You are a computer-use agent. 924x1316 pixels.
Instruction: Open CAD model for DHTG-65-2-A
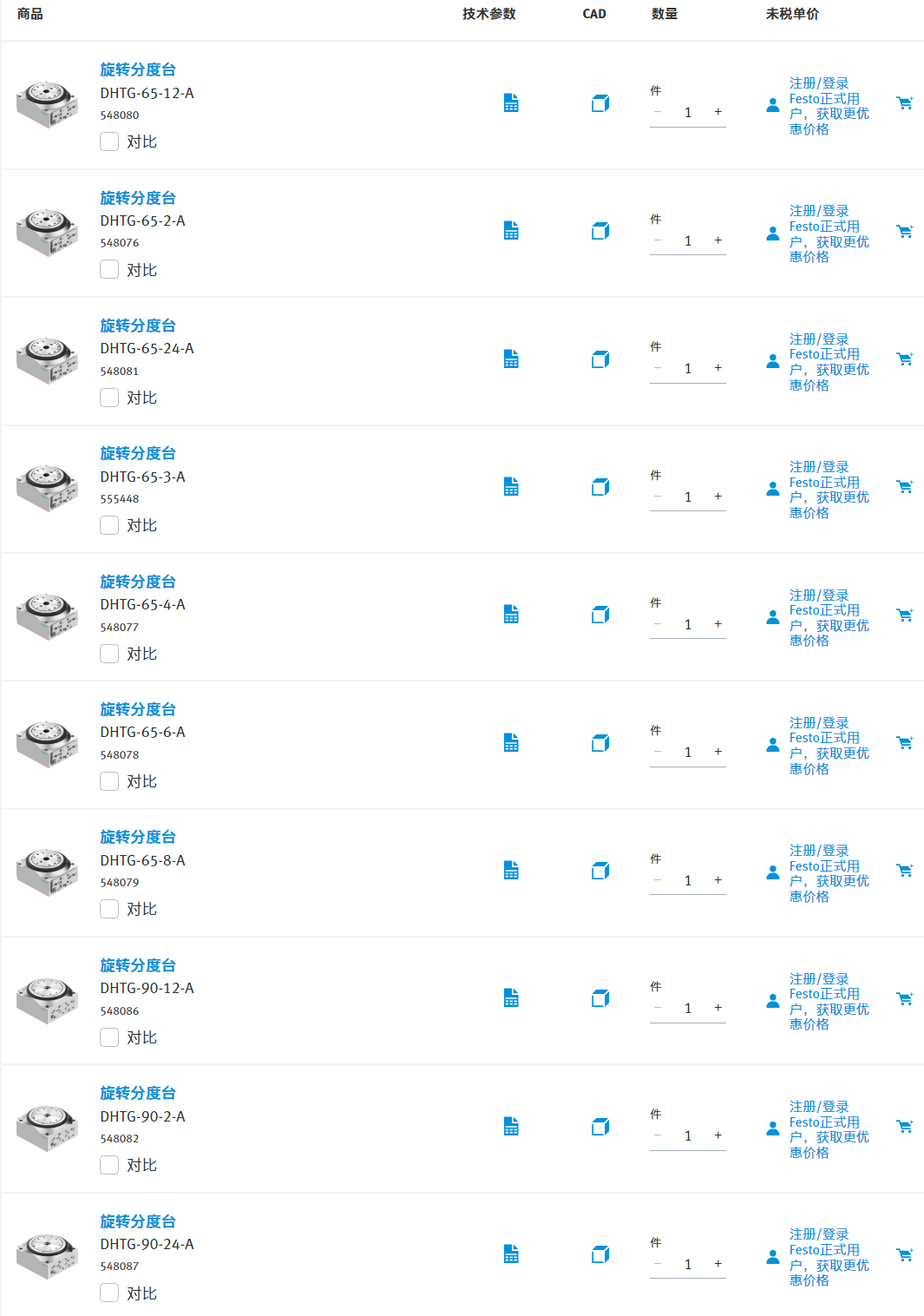tap(600, 231)
